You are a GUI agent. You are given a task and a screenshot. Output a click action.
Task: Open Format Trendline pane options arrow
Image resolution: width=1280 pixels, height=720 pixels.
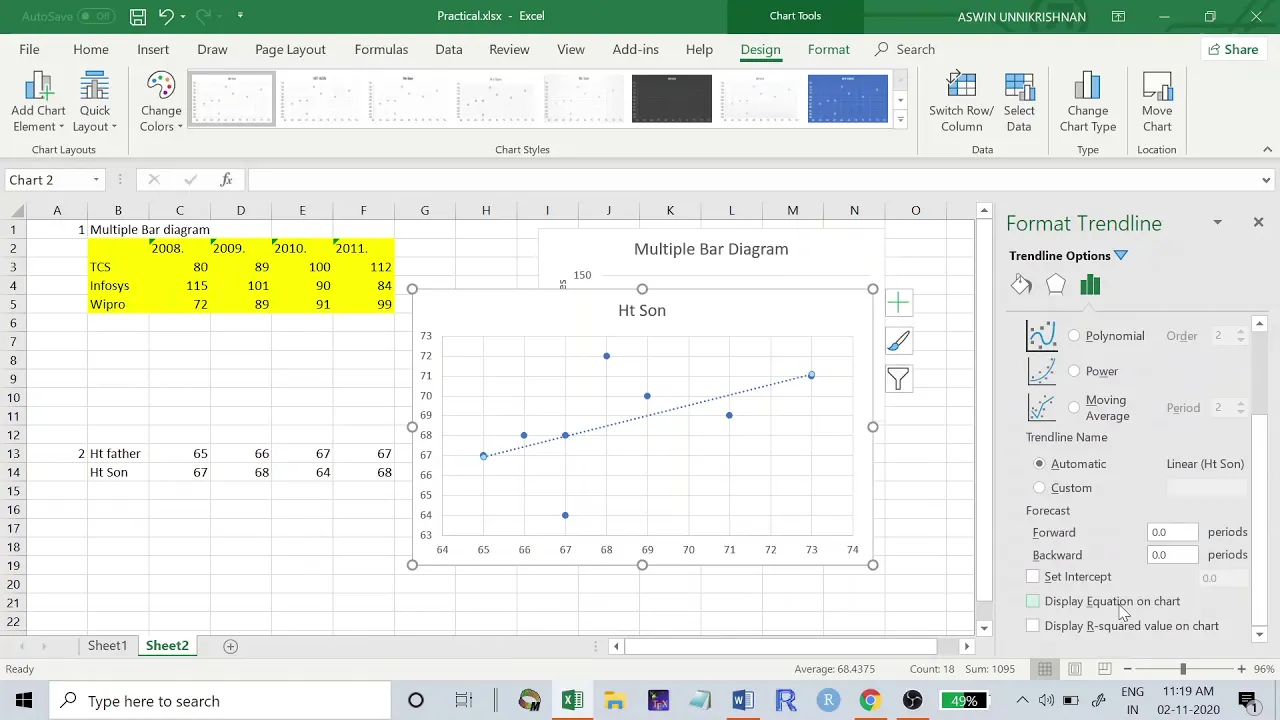tap(1217, 222)
